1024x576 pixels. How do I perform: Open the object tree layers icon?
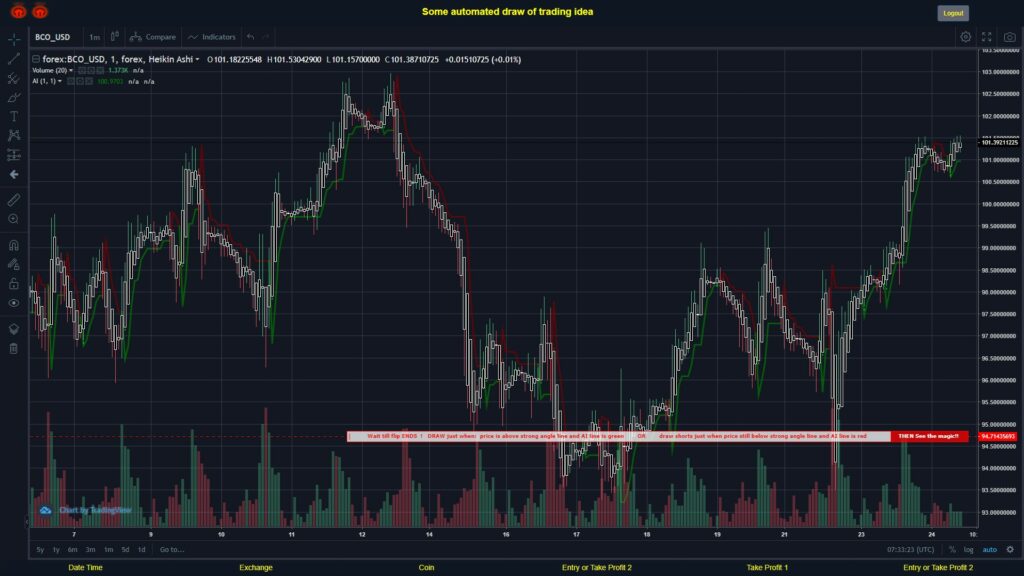coord(14,328)
